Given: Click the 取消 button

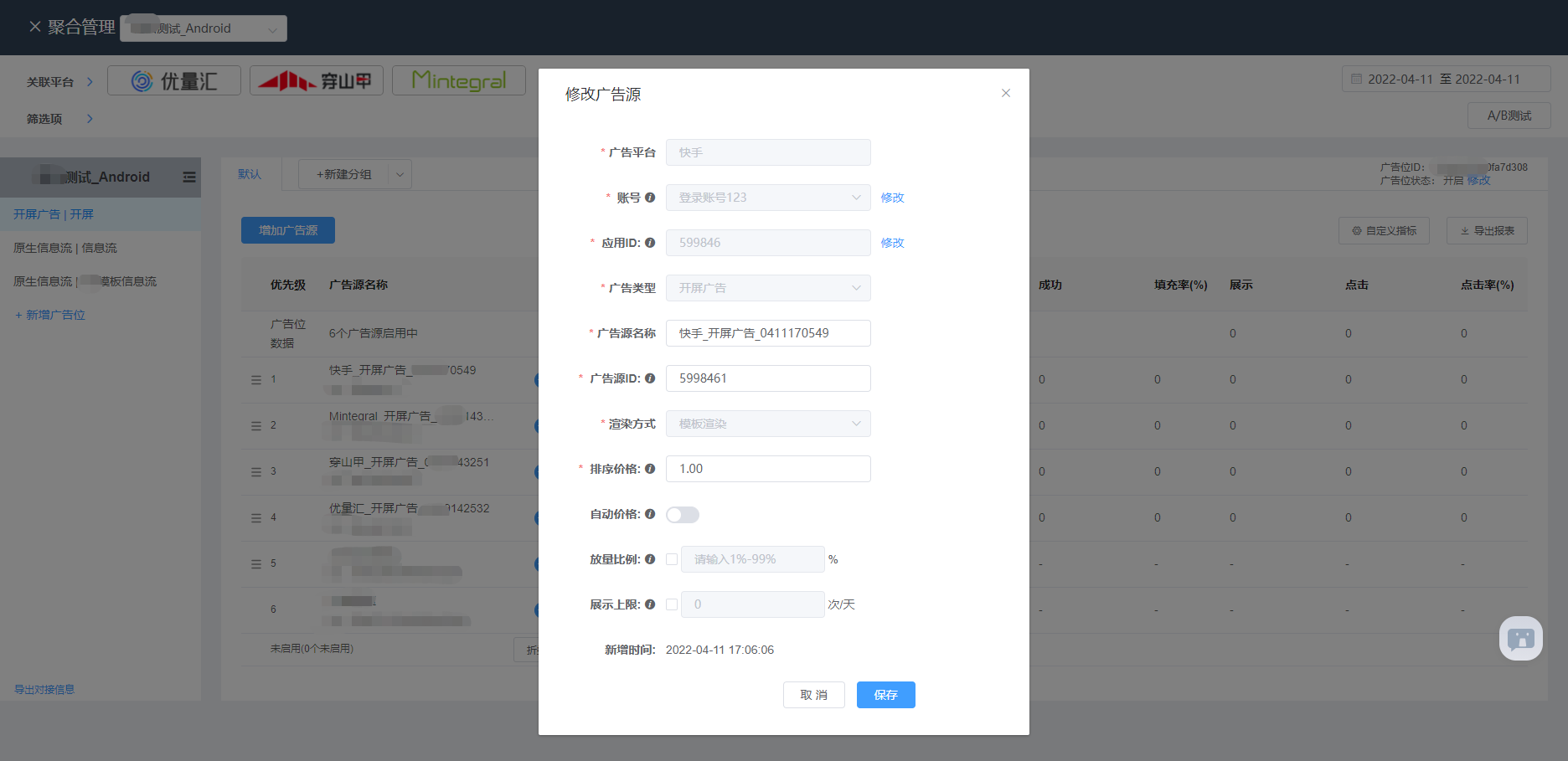Looking at the screenshot, I should coord(813,695).
